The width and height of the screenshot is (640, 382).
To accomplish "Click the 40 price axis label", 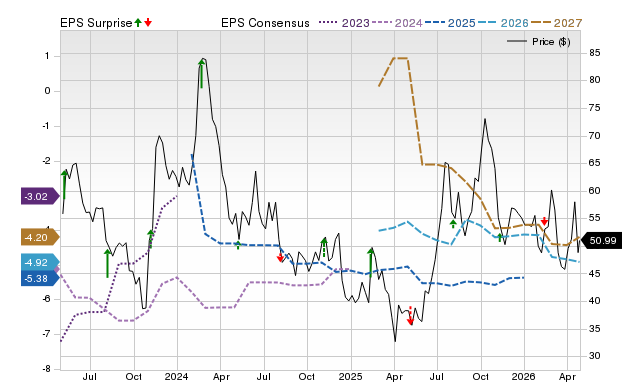I will pyautogui.click(x=595, y=301).
